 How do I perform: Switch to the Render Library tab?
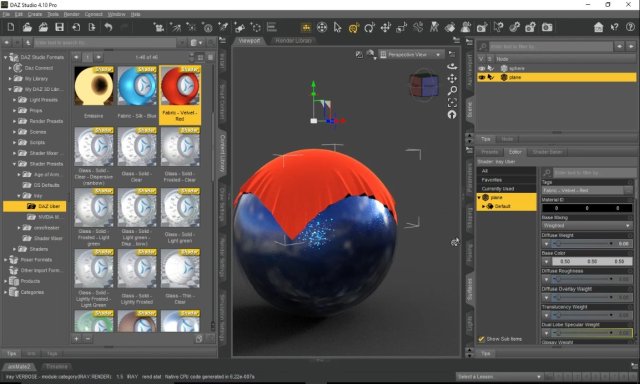tap(293, 40)
